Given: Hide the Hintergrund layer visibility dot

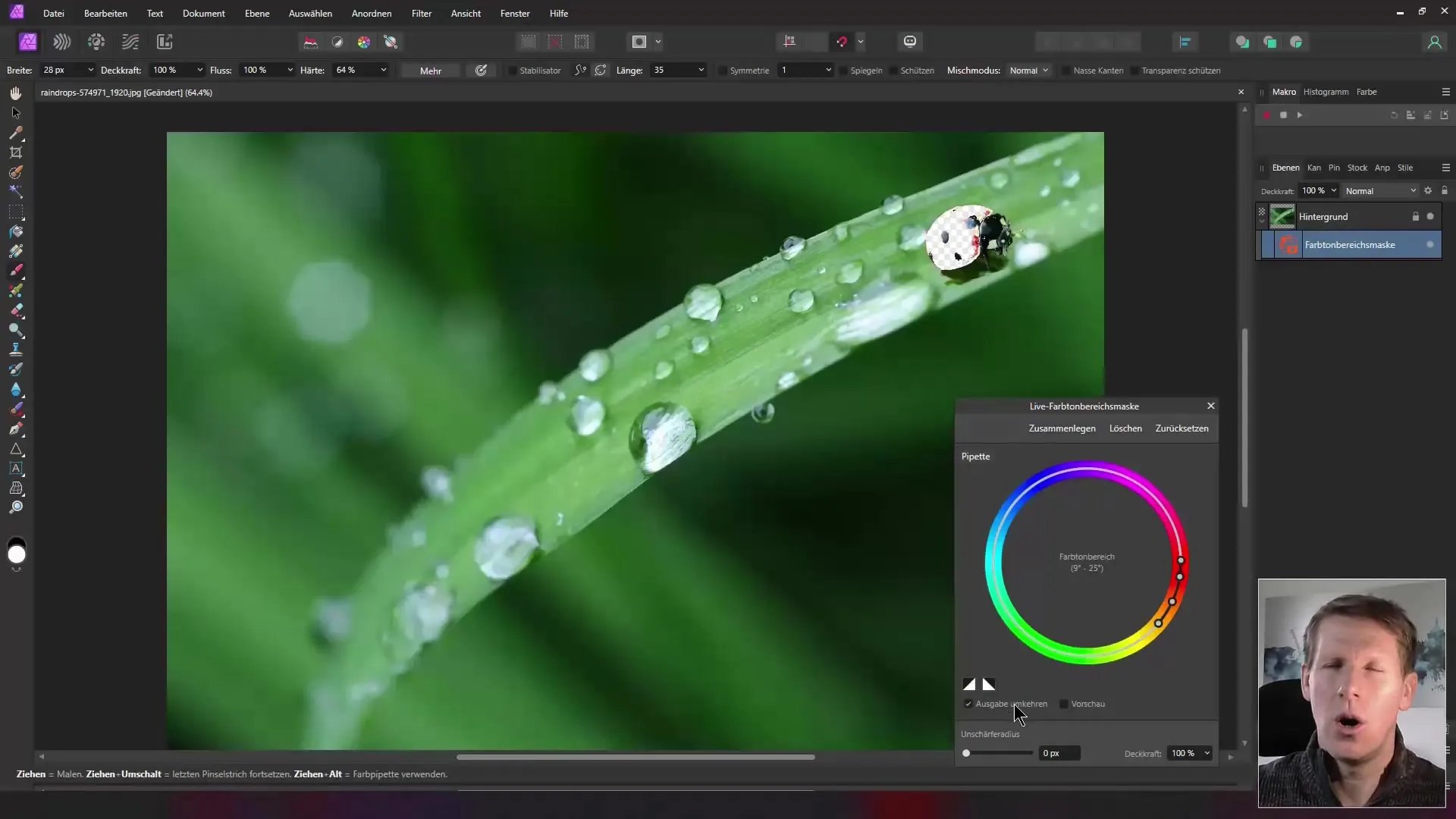Looking at the screenshot, I should [x=1430, y=216].
